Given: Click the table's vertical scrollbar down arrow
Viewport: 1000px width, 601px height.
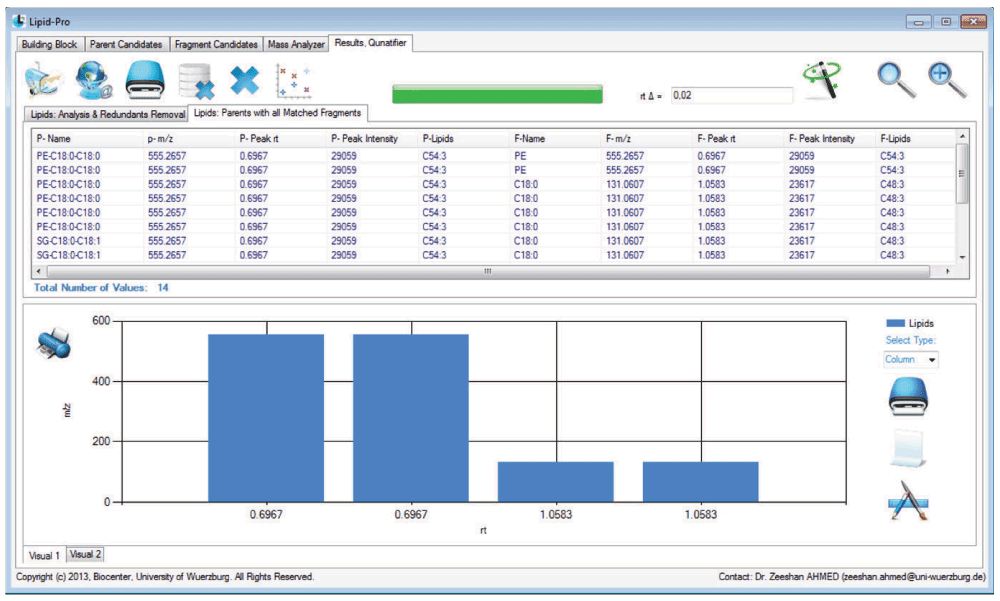Looking at the screenshot, I should [962, 257].
